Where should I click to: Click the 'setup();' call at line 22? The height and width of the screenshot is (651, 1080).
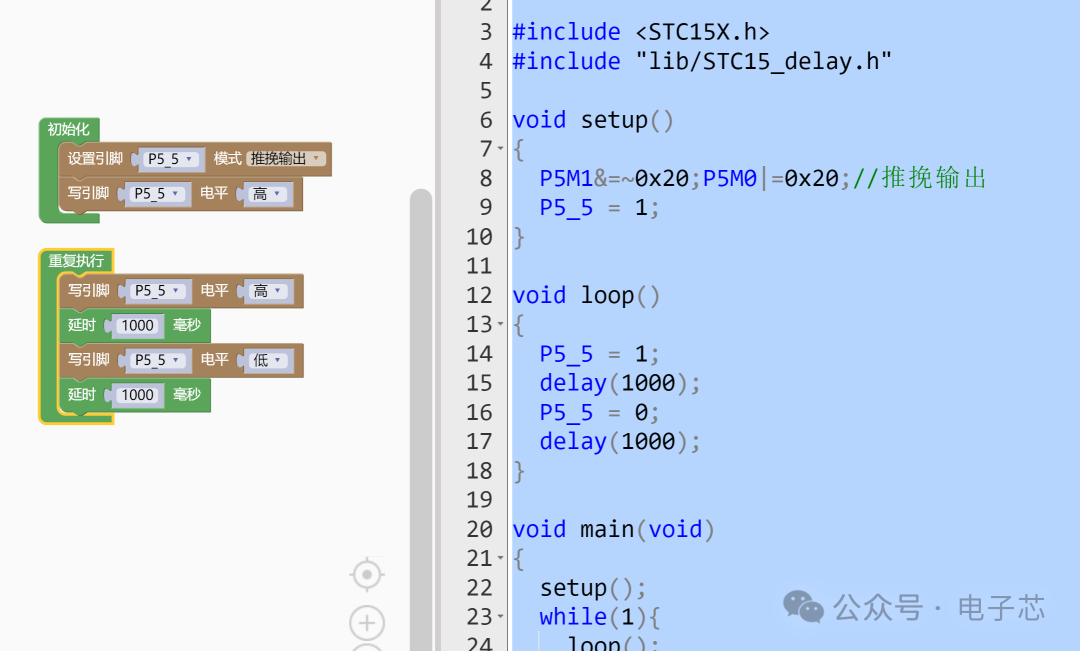593,588
